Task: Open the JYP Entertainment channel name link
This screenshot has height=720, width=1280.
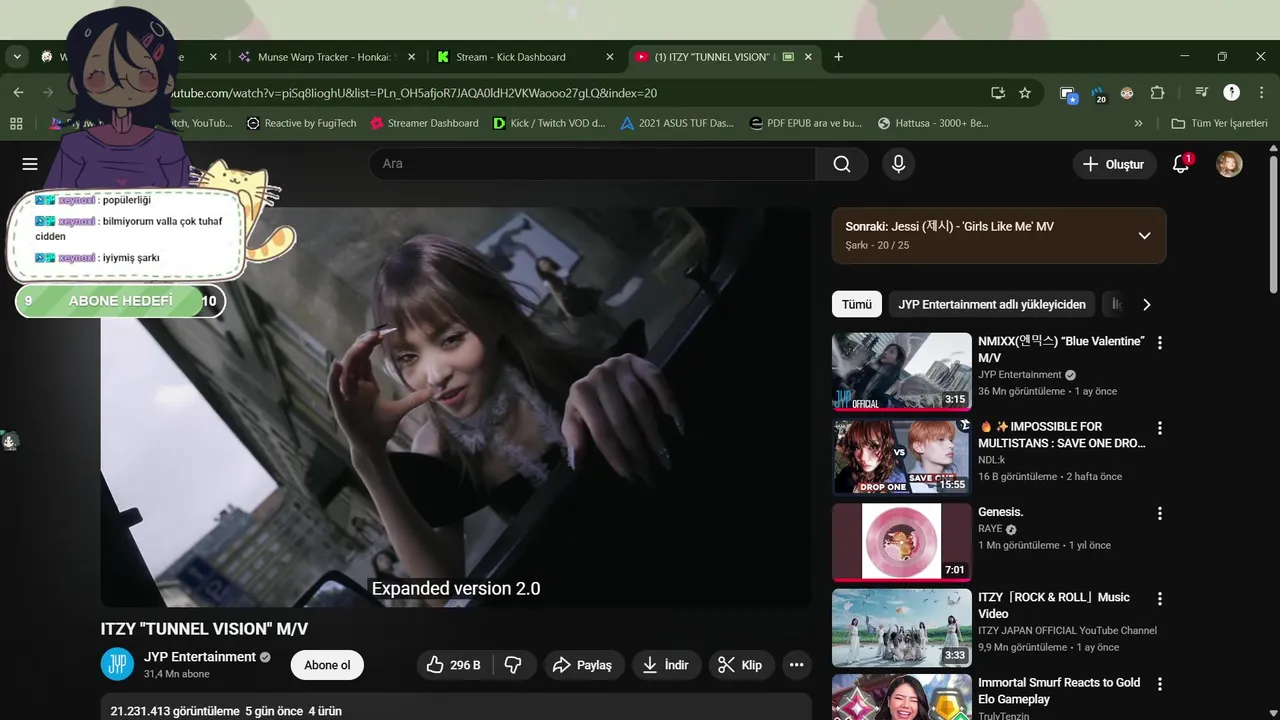Action: tap(200, 657)
